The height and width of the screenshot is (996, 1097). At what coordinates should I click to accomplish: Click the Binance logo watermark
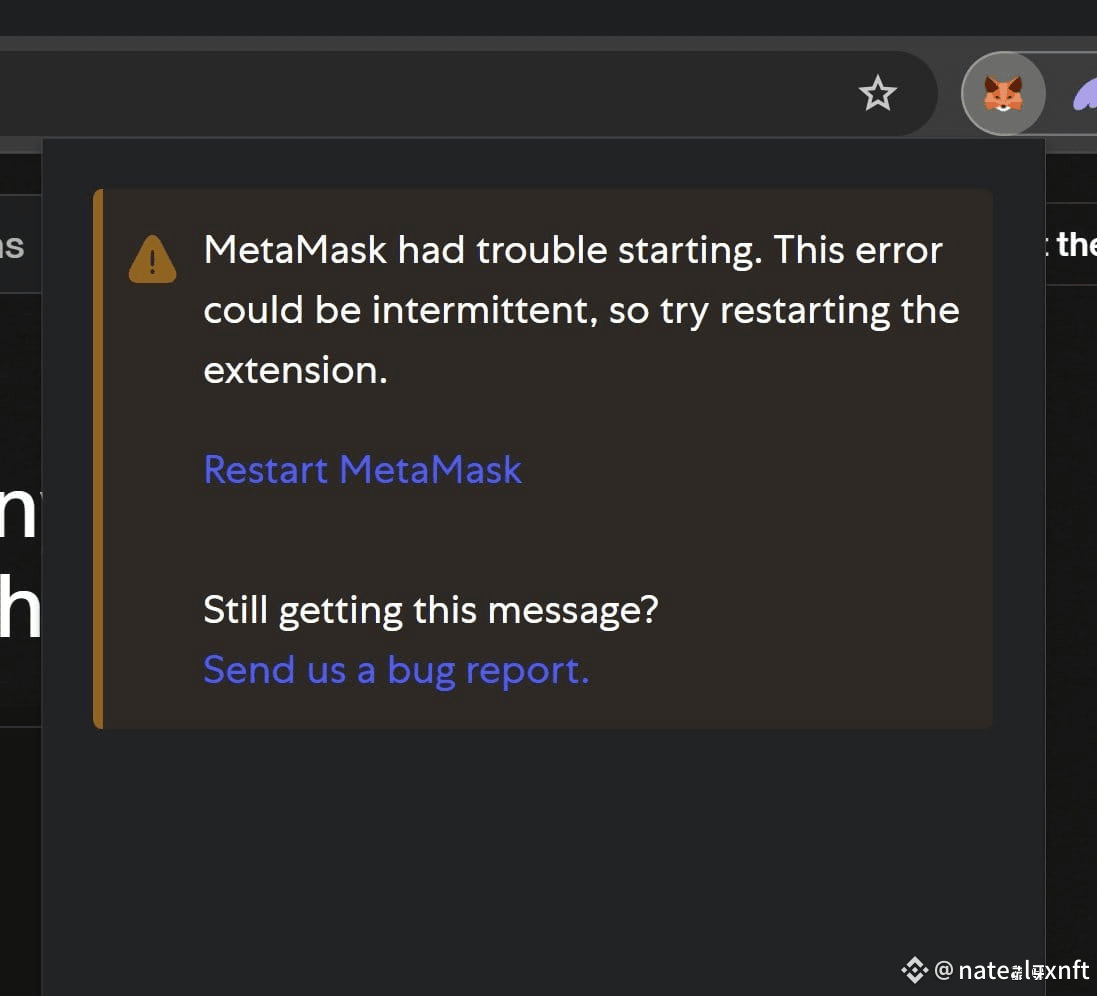(x=914, y=969)
